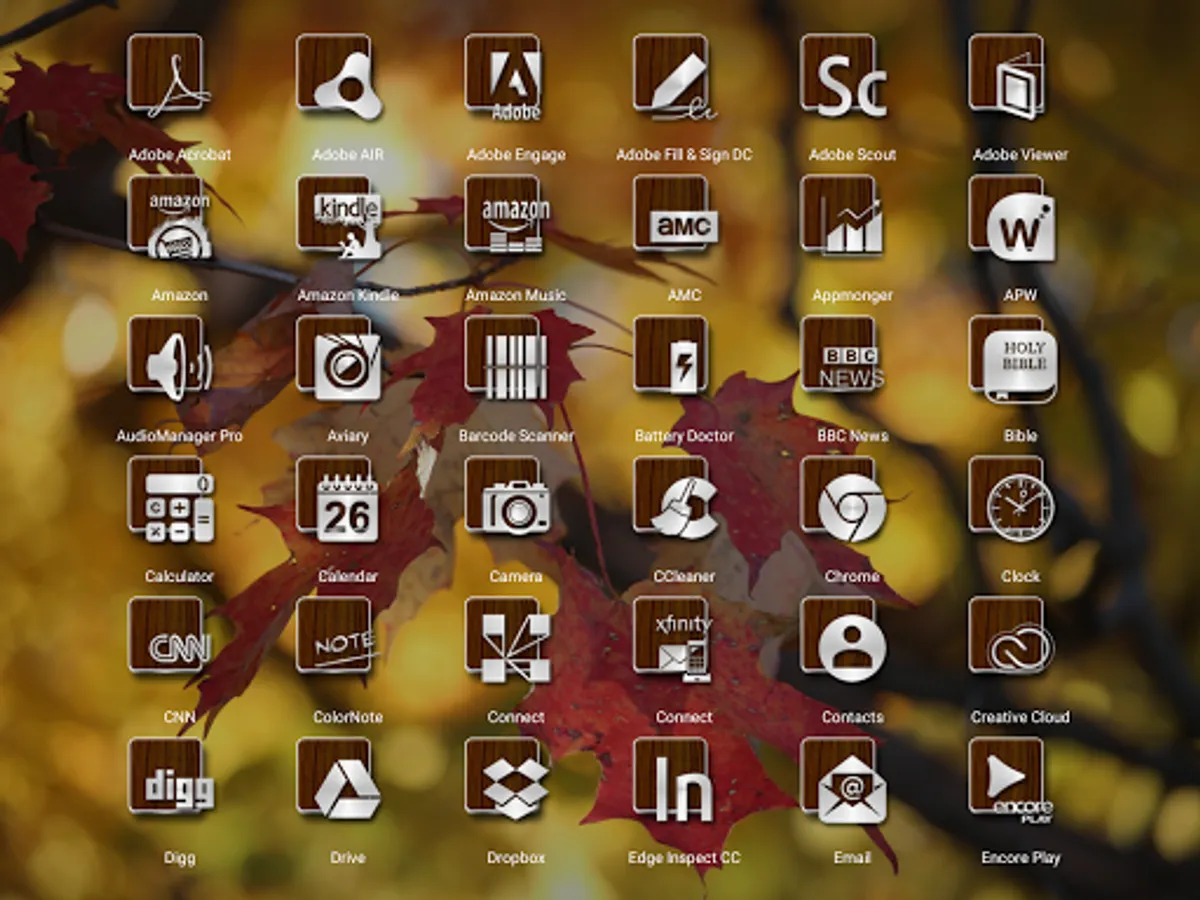Screen dimensions: 1200x900
Task: Open the Amazon shopping cart icon
Action: (169, 217)
